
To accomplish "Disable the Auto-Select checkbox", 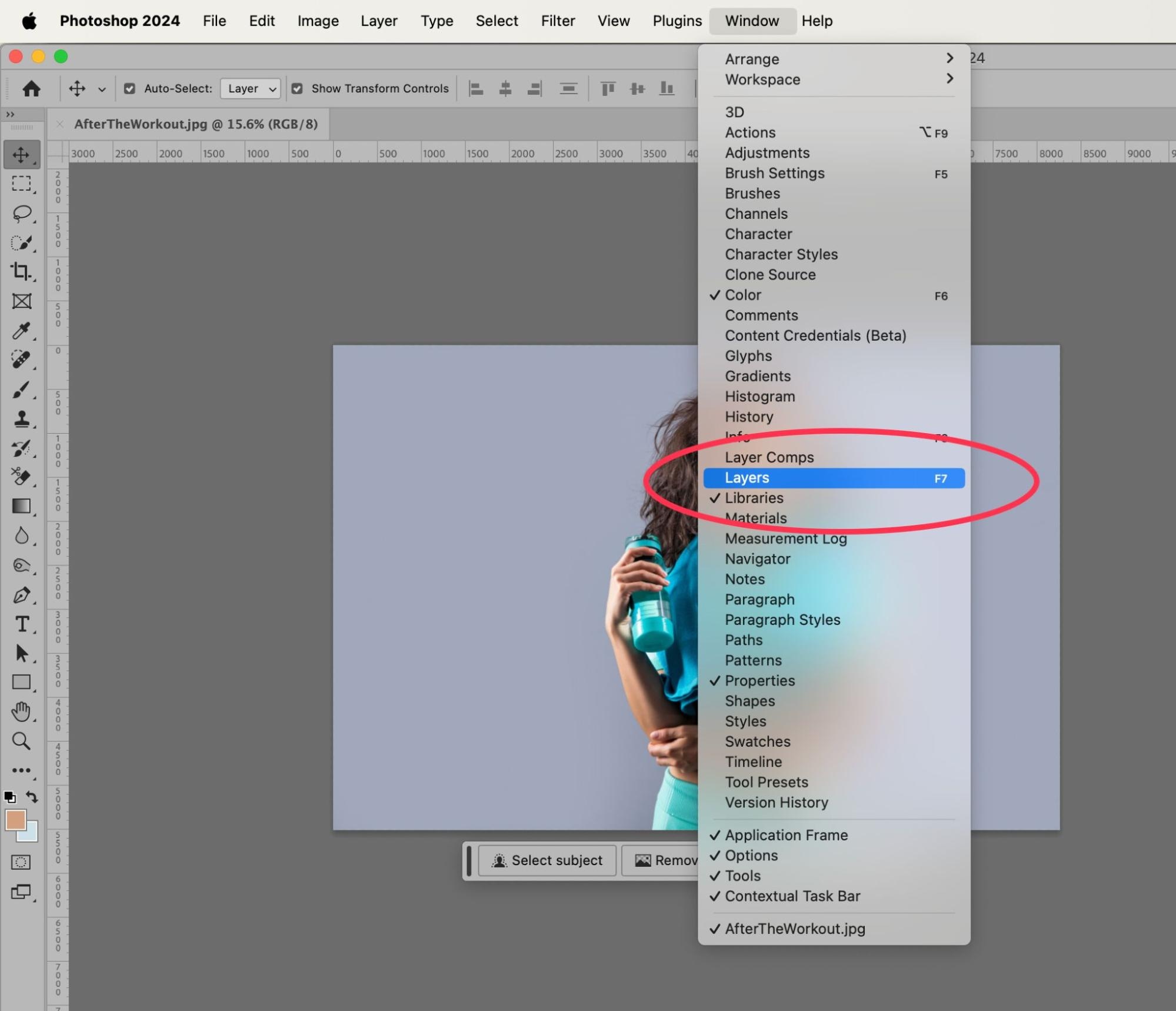I will [130, 89].
